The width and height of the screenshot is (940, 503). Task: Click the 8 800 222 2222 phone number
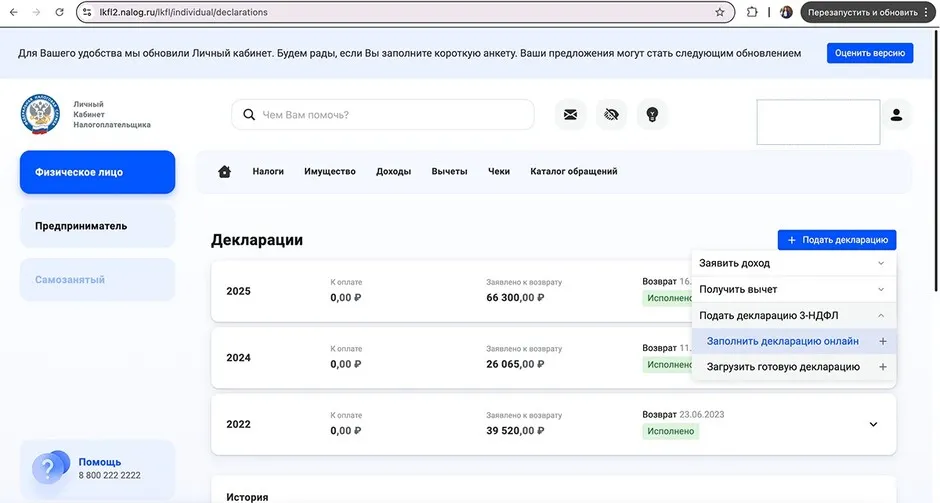click(x=109, y=475)
